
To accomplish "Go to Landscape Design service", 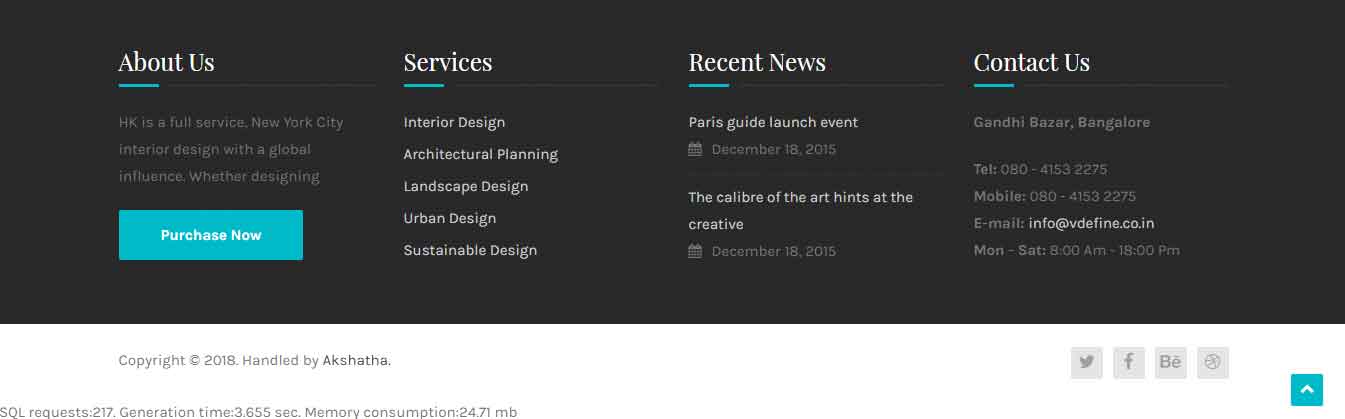I will 465,187.
